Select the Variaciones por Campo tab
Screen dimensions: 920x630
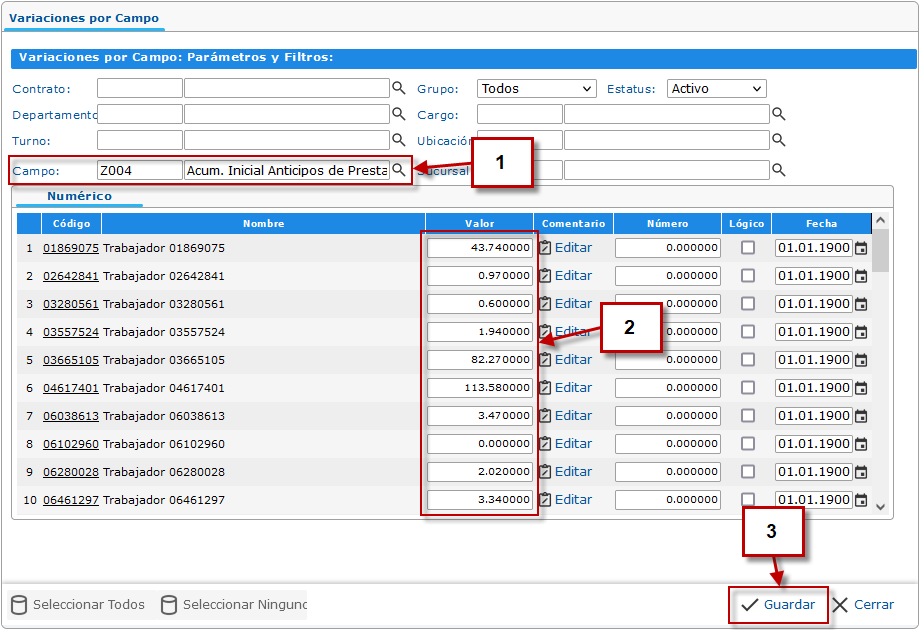(x=84, y=18)
